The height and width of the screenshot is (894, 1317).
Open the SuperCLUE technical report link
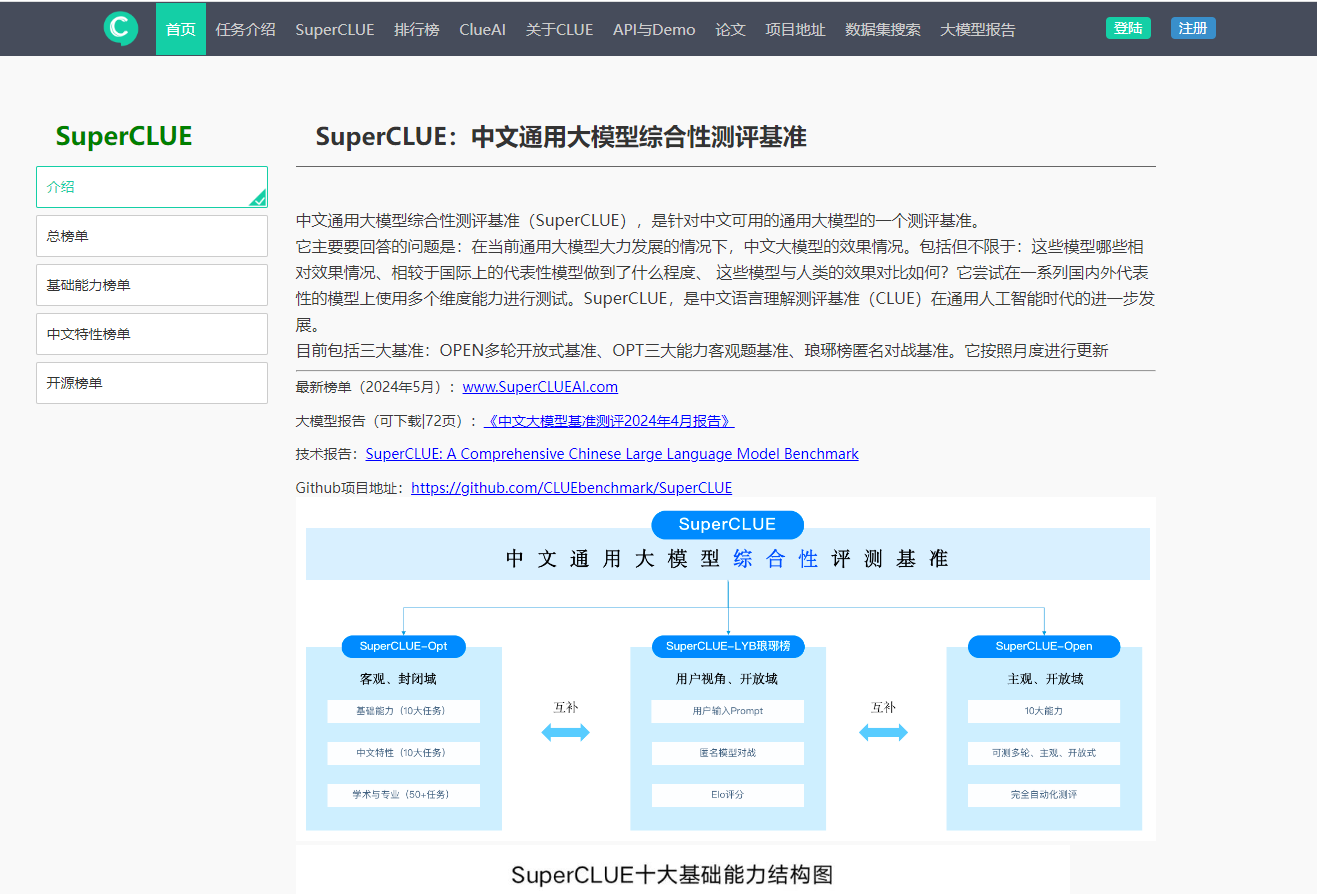pyautogui.click(x=612, y=454)
